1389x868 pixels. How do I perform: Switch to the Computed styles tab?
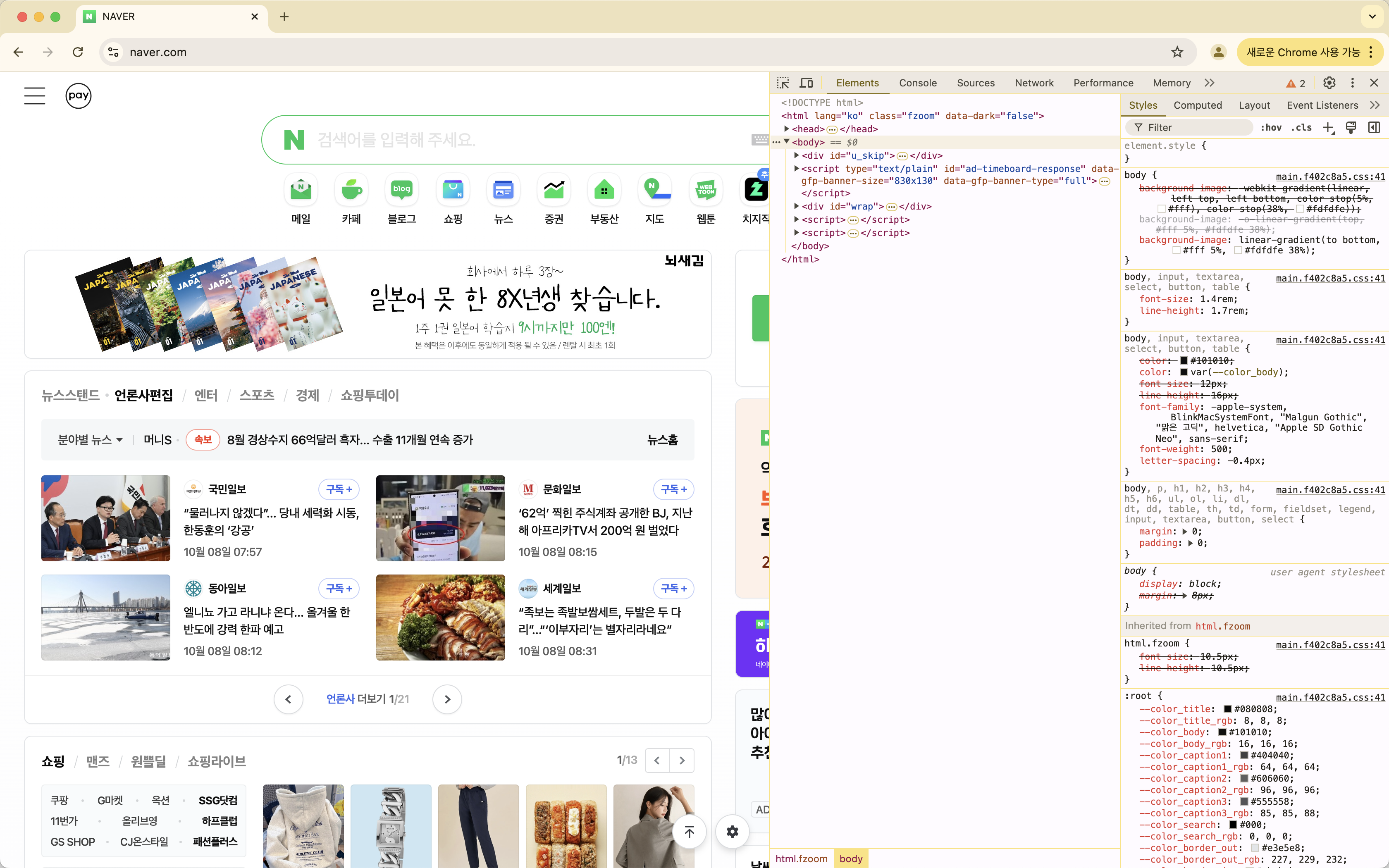pyautogui.click(x=1197, y=105)
